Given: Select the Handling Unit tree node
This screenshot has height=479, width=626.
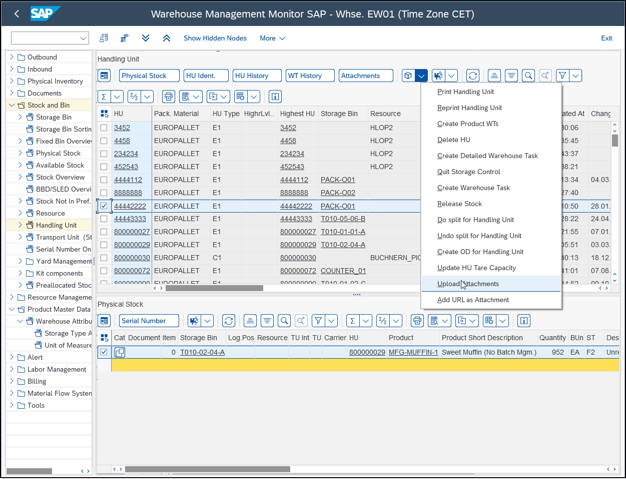Looking at the screenshot, I should click(x=56, y=225).
